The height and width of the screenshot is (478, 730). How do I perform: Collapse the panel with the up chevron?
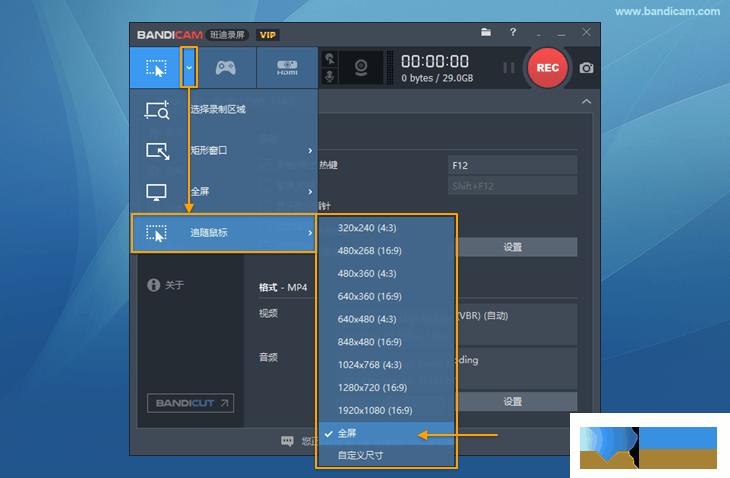pos(586,101)
